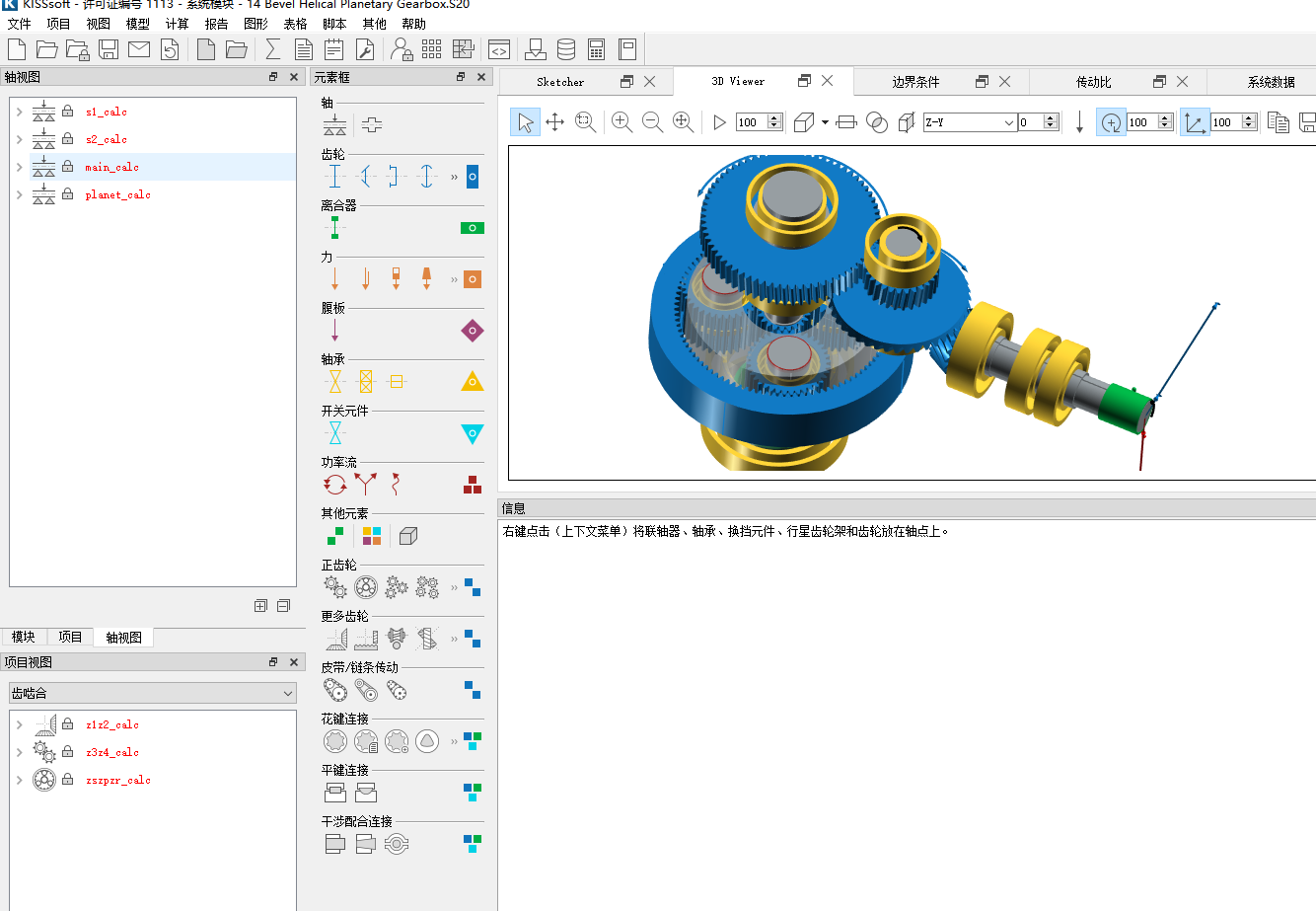The height and width of the screenshot is (911, 1316).
Task: Click the play animation button in viewer
Action: coord(719,122)
